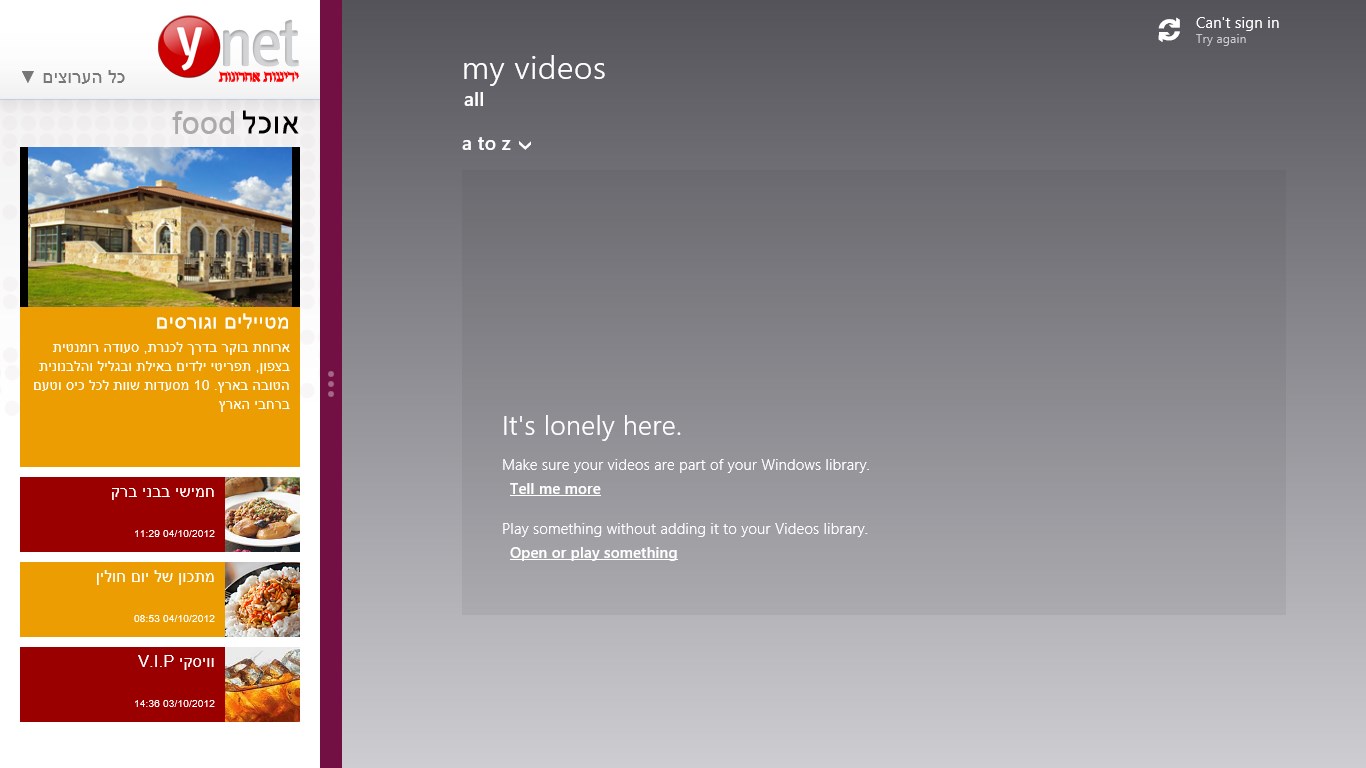1366x768 pixels.
Task: Click the dish thumbnail for מתכון של יום חולין
Action: coord(262,599)
